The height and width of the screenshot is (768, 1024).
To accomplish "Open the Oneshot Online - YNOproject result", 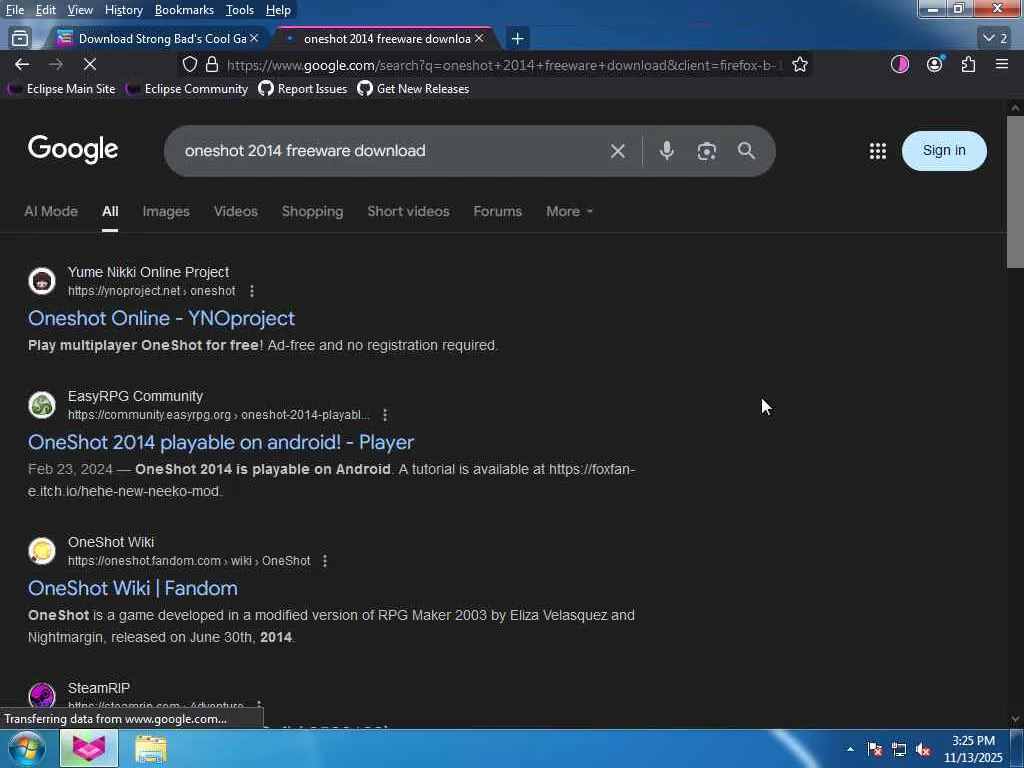I will [161, 318].
